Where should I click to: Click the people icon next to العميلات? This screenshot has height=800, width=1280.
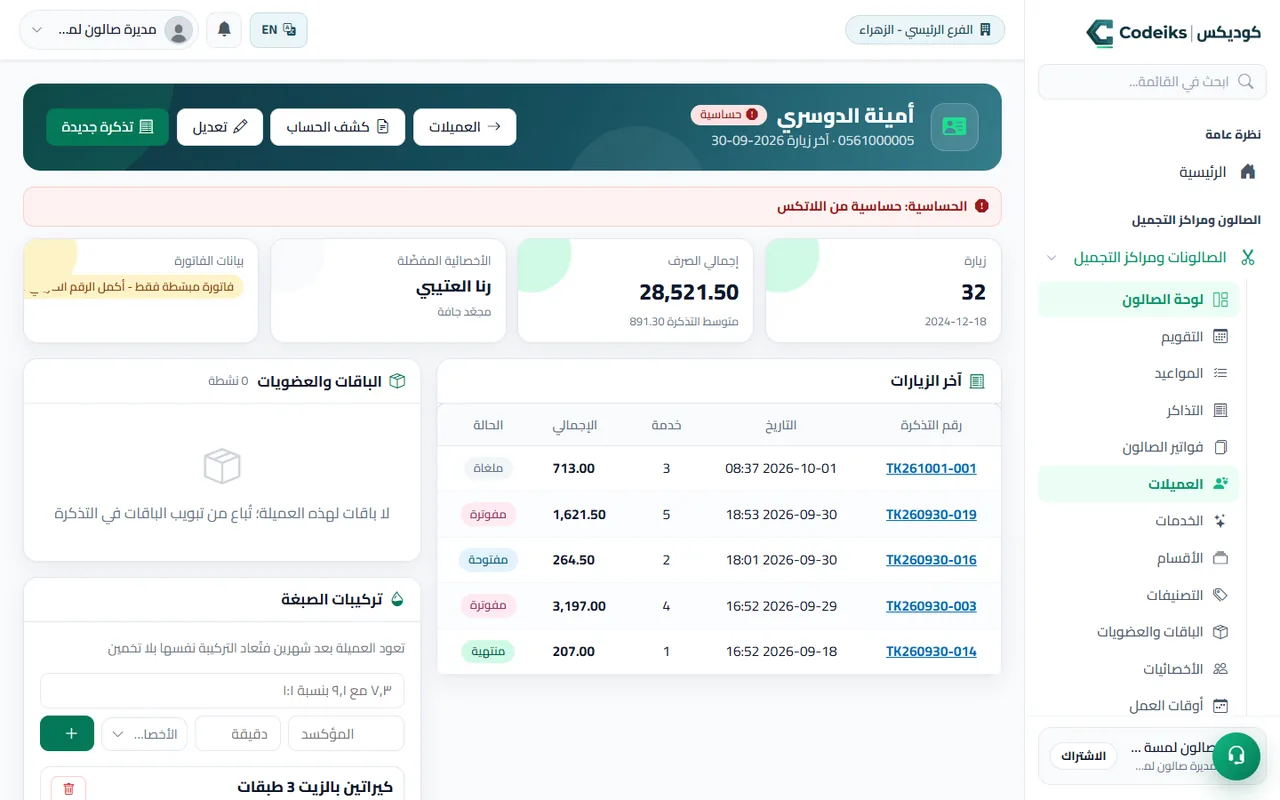(1220, 484)
